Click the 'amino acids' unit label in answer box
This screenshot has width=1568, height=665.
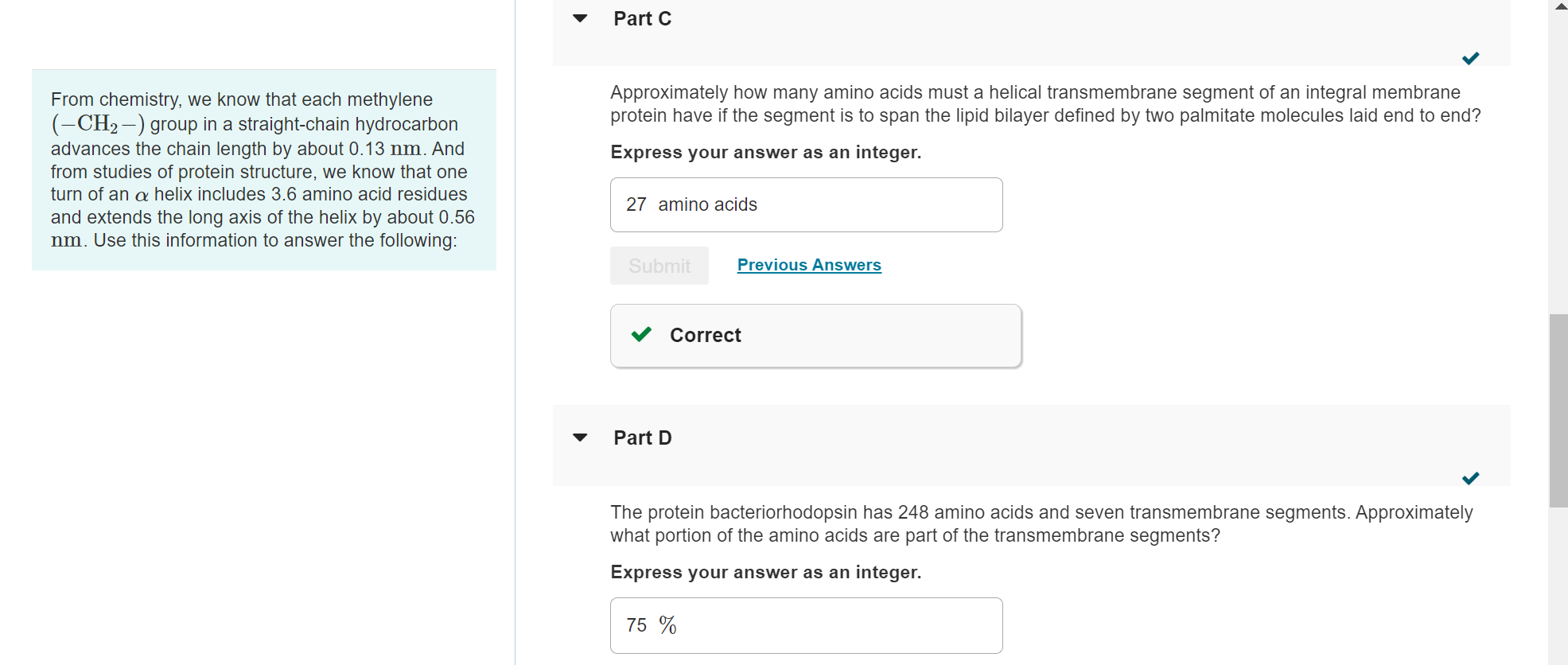click(707, 205)
